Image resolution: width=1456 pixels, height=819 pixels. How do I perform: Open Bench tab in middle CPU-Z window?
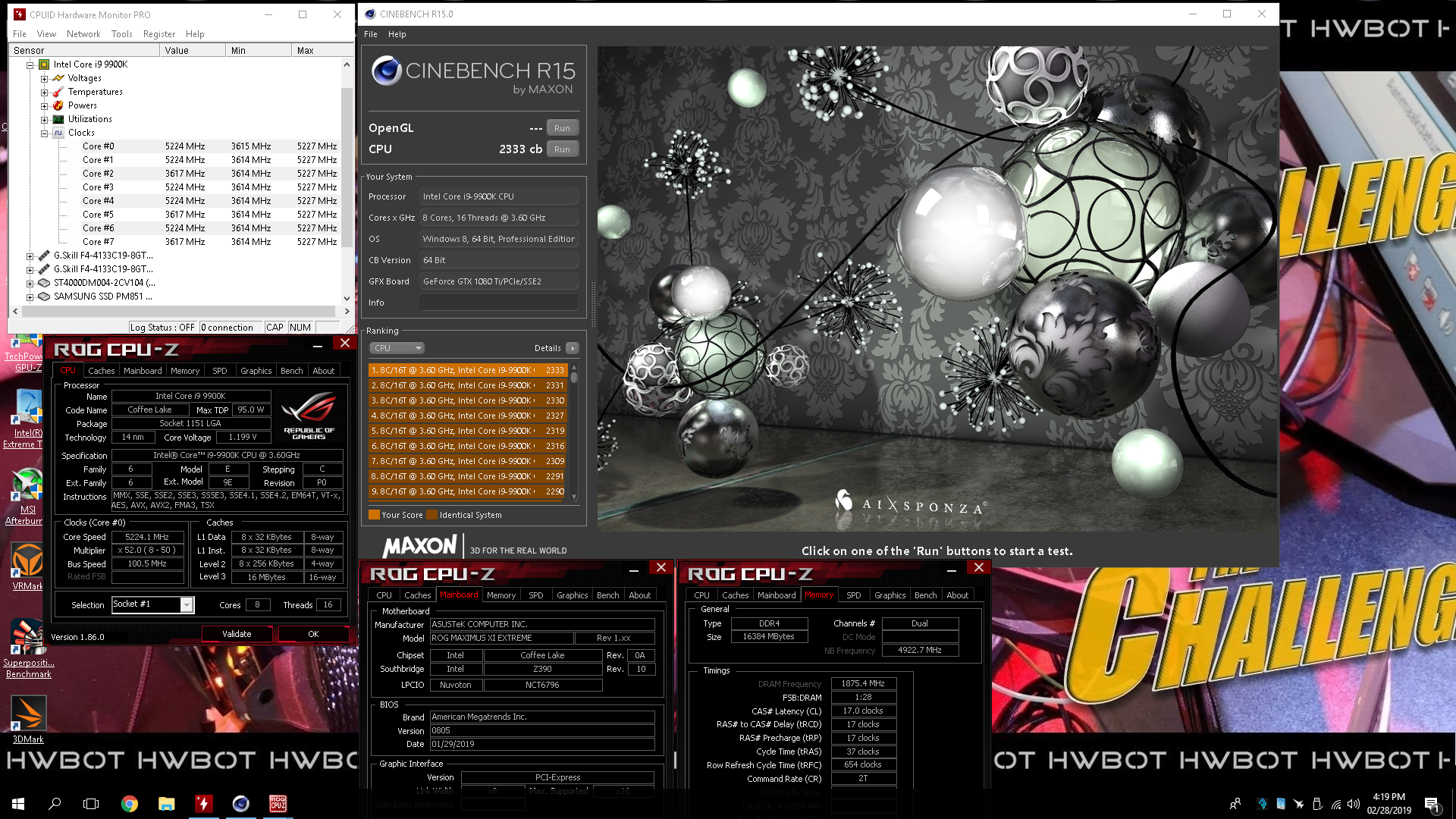607,595
